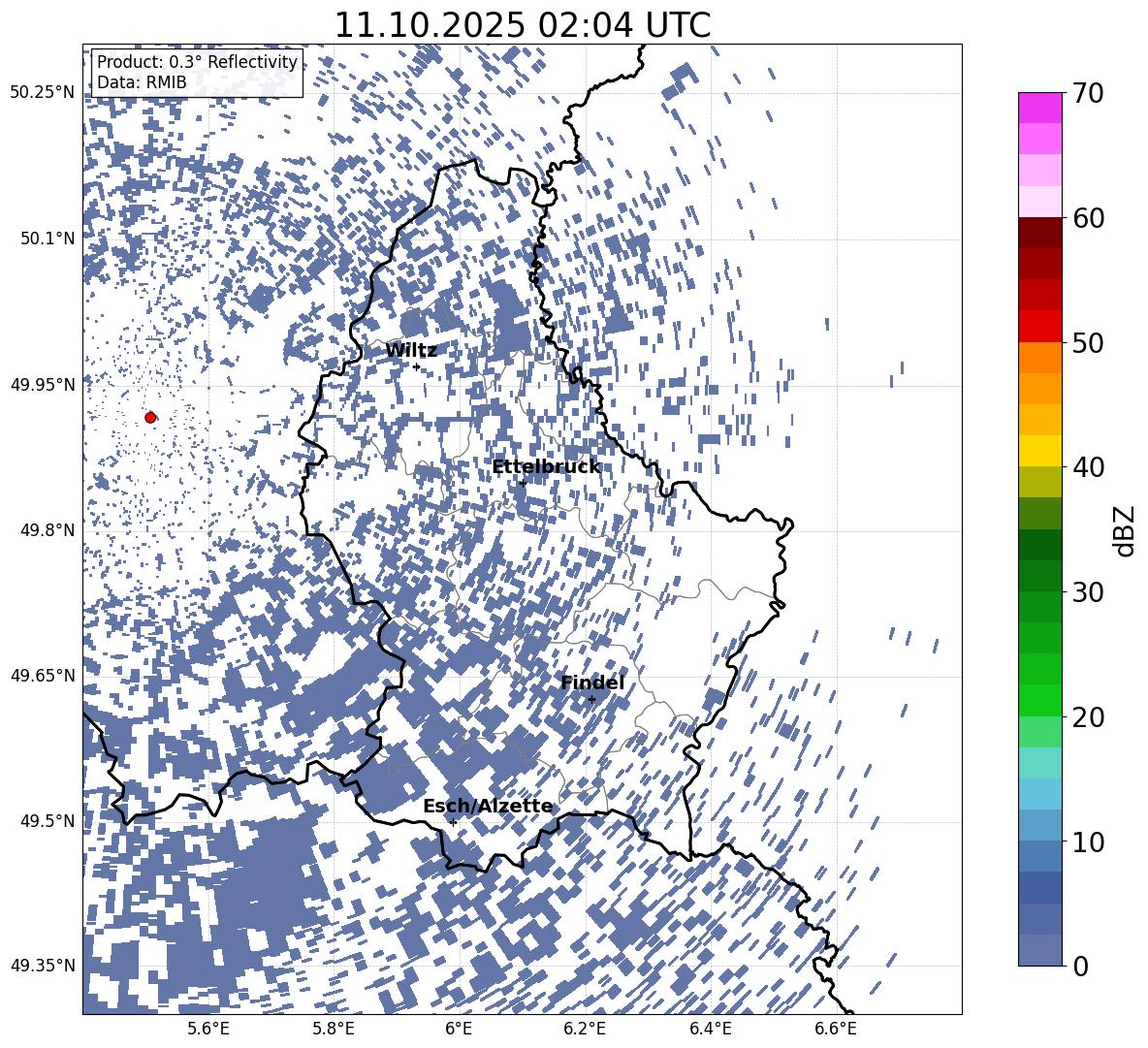Click the 49.5°N latitude label
The height and width of the screenshot is (1048, 1148).
[47, 820]
